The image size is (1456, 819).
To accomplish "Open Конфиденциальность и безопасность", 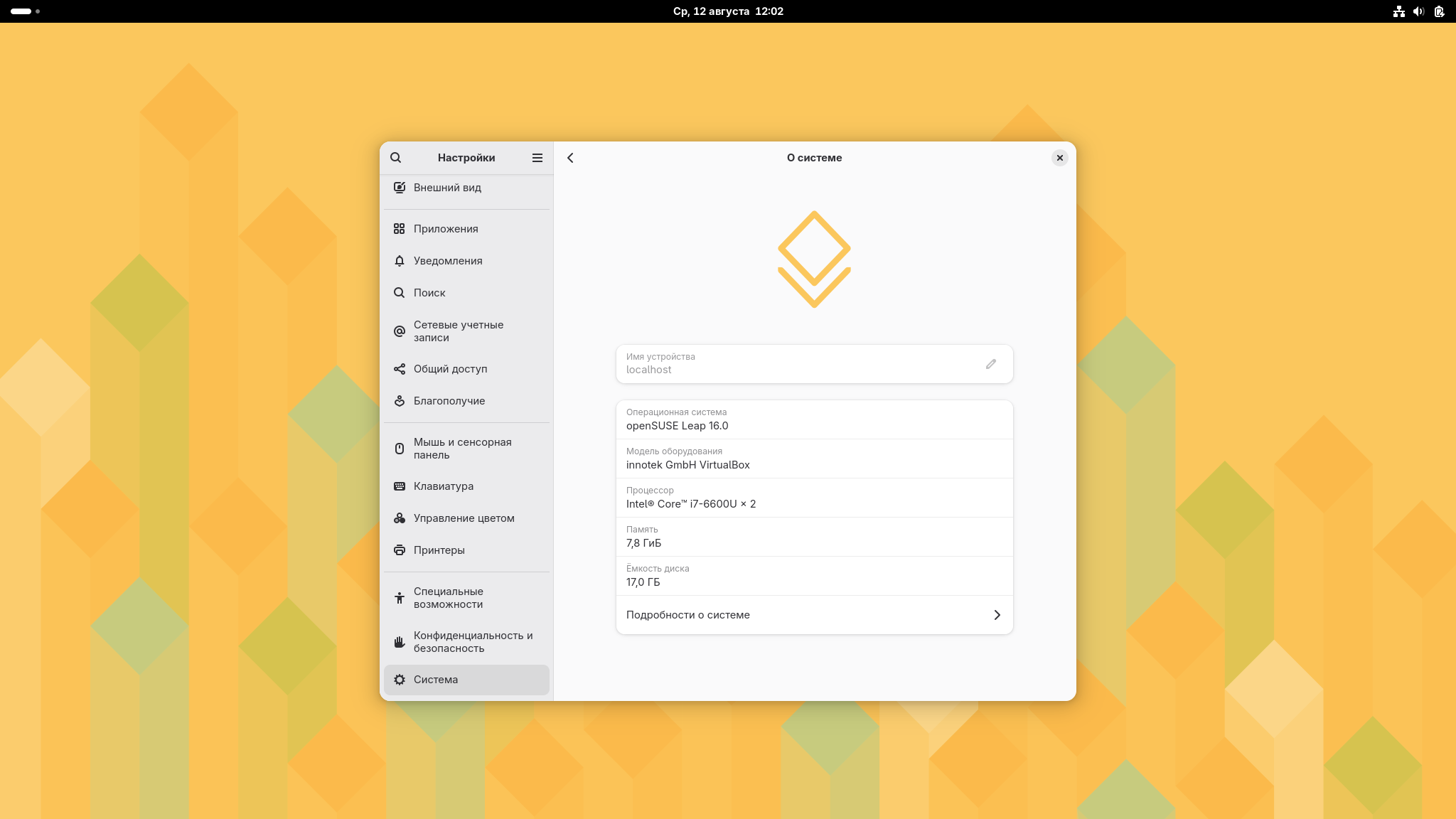I will click(x=466, y=642).
